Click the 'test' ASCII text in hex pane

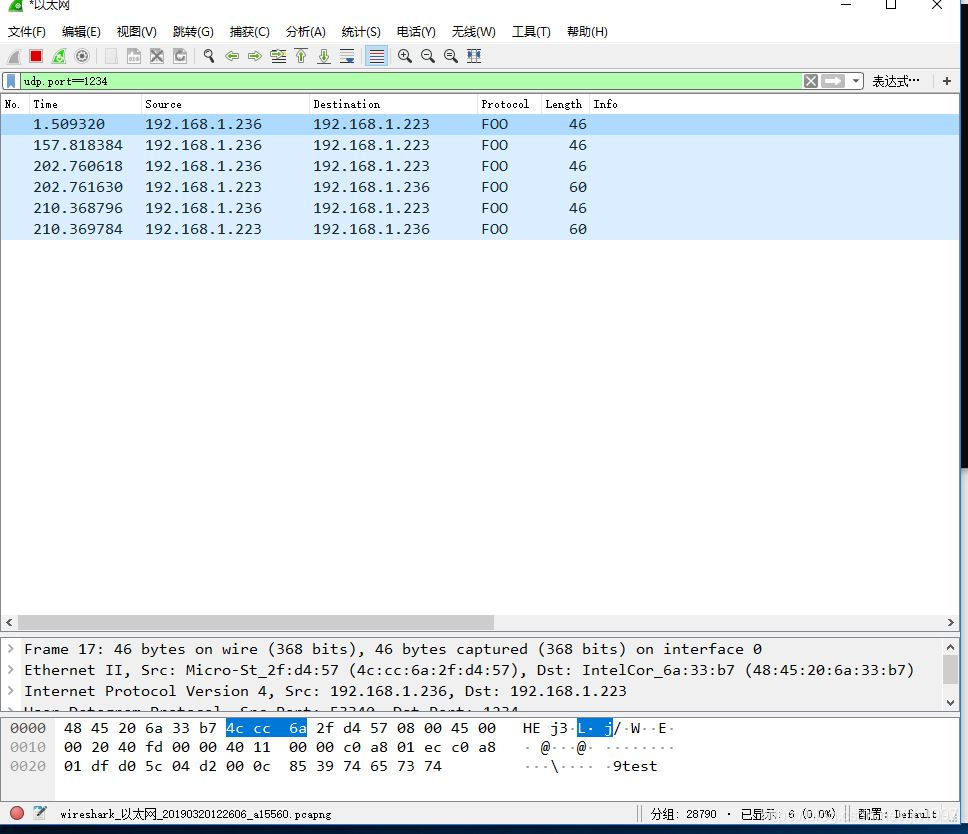[x=640, y=766]
